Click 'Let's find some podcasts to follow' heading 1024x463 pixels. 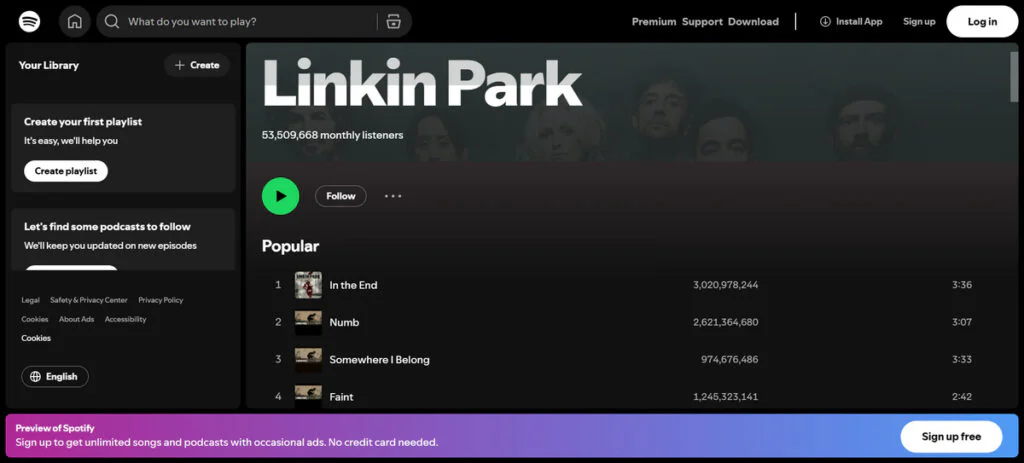(107, 227)
